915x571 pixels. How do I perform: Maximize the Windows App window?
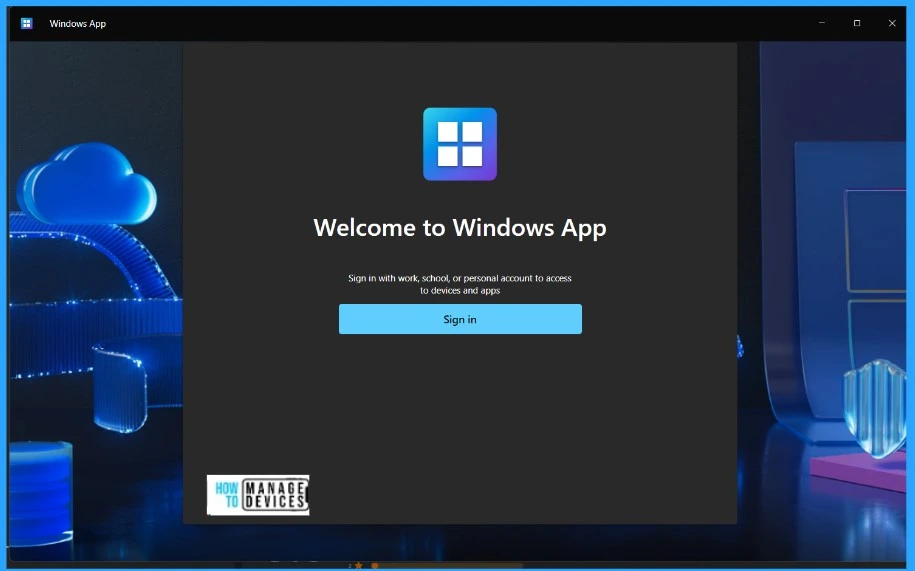tap(857, 23)
